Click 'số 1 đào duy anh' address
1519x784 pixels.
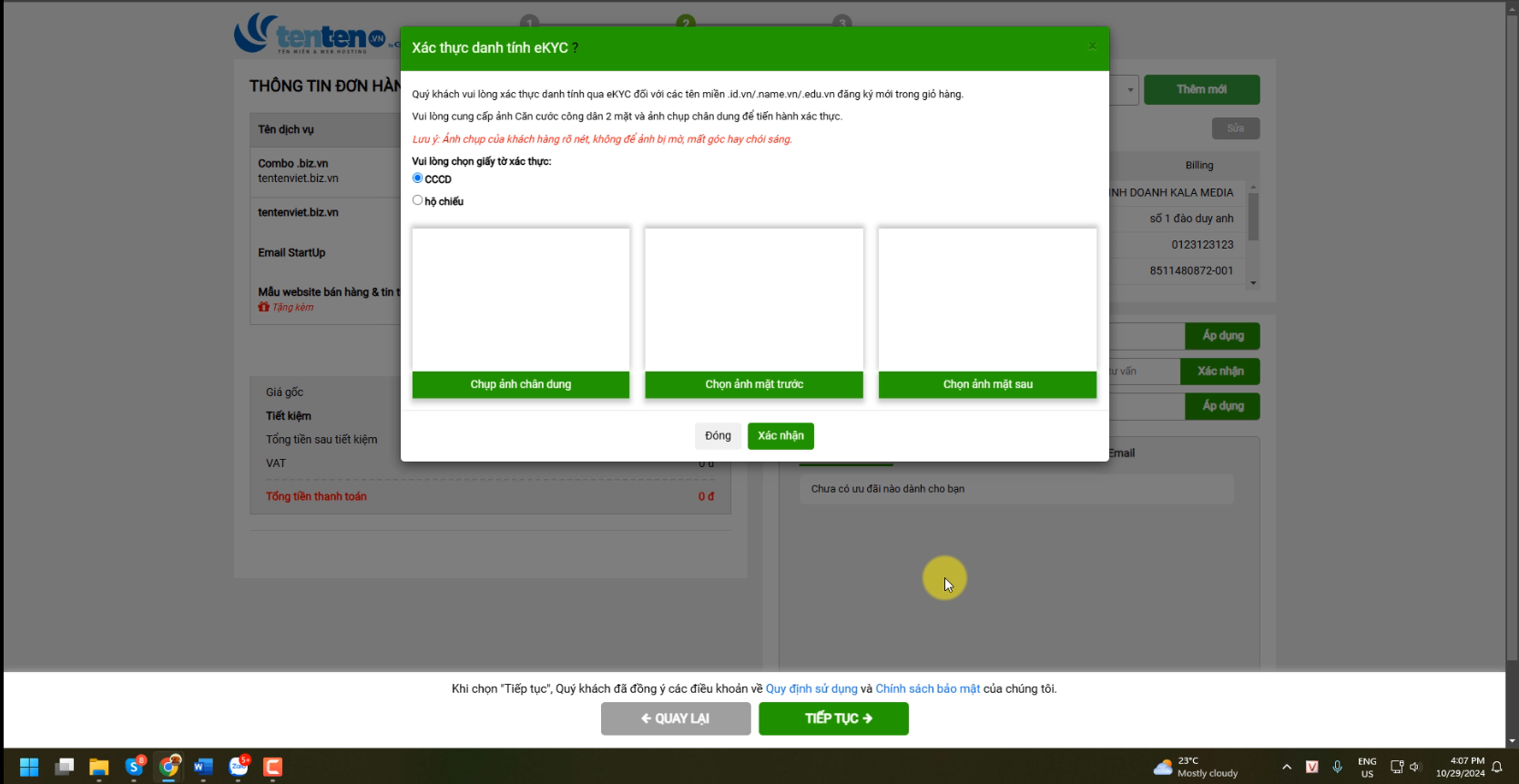point(1191,219)
